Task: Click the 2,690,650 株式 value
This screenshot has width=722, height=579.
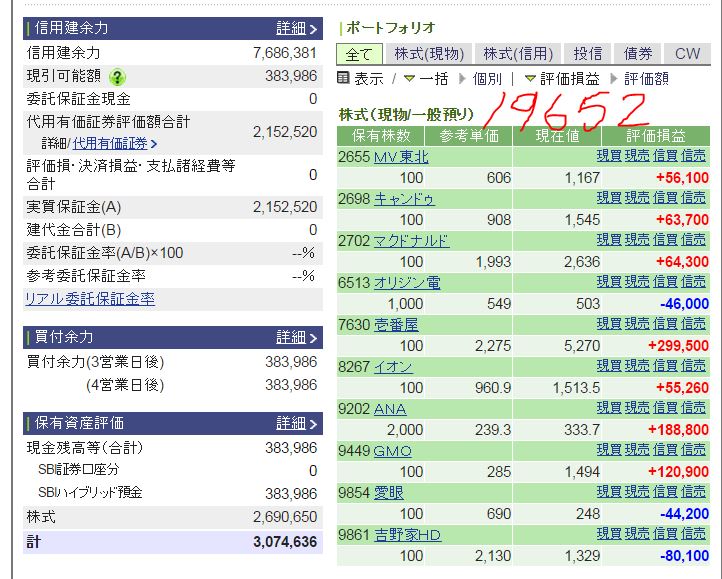Action: click(285, 517)
